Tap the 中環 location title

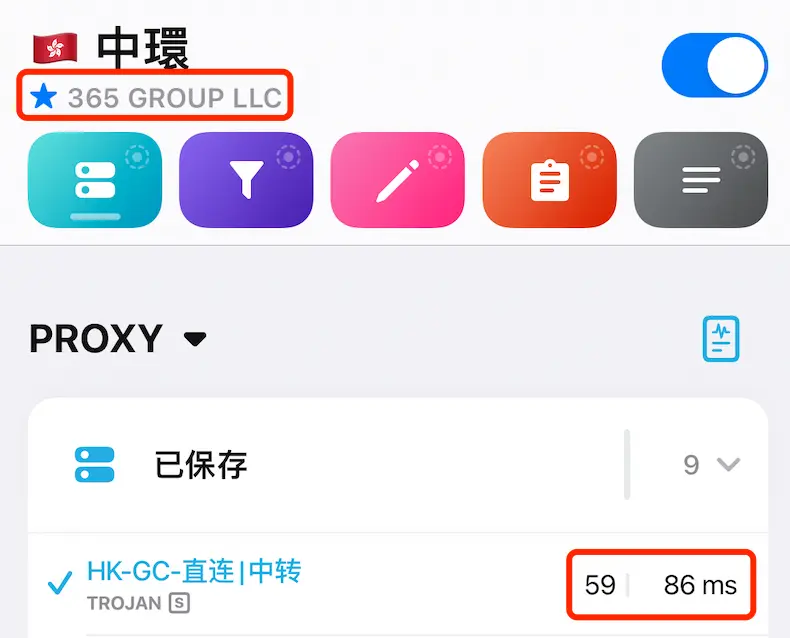point(143,48)
